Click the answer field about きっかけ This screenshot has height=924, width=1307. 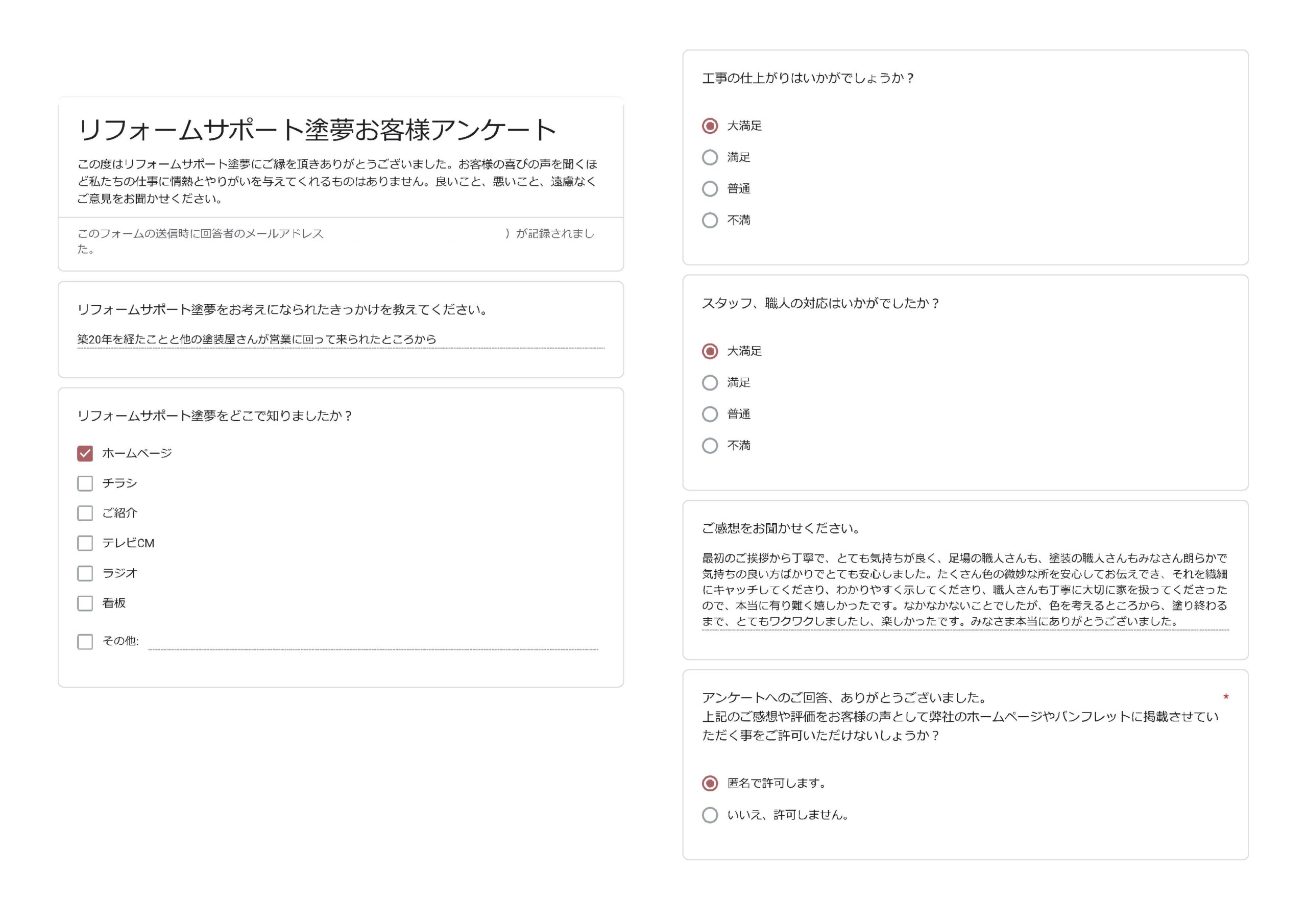341,339
